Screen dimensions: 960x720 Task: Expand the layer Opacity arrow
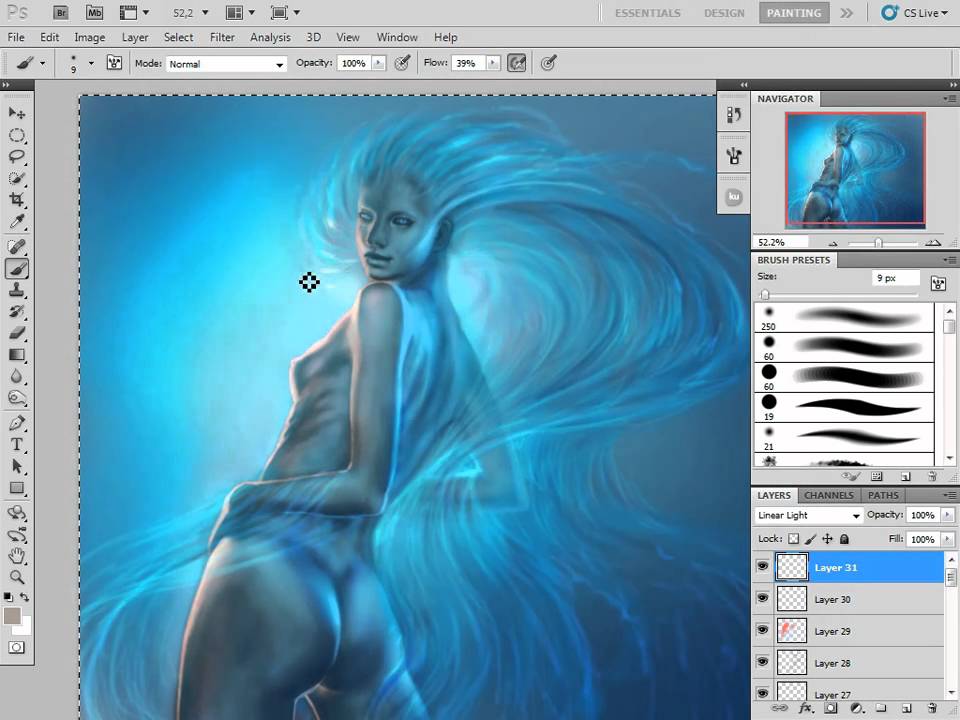pos(948,515)
